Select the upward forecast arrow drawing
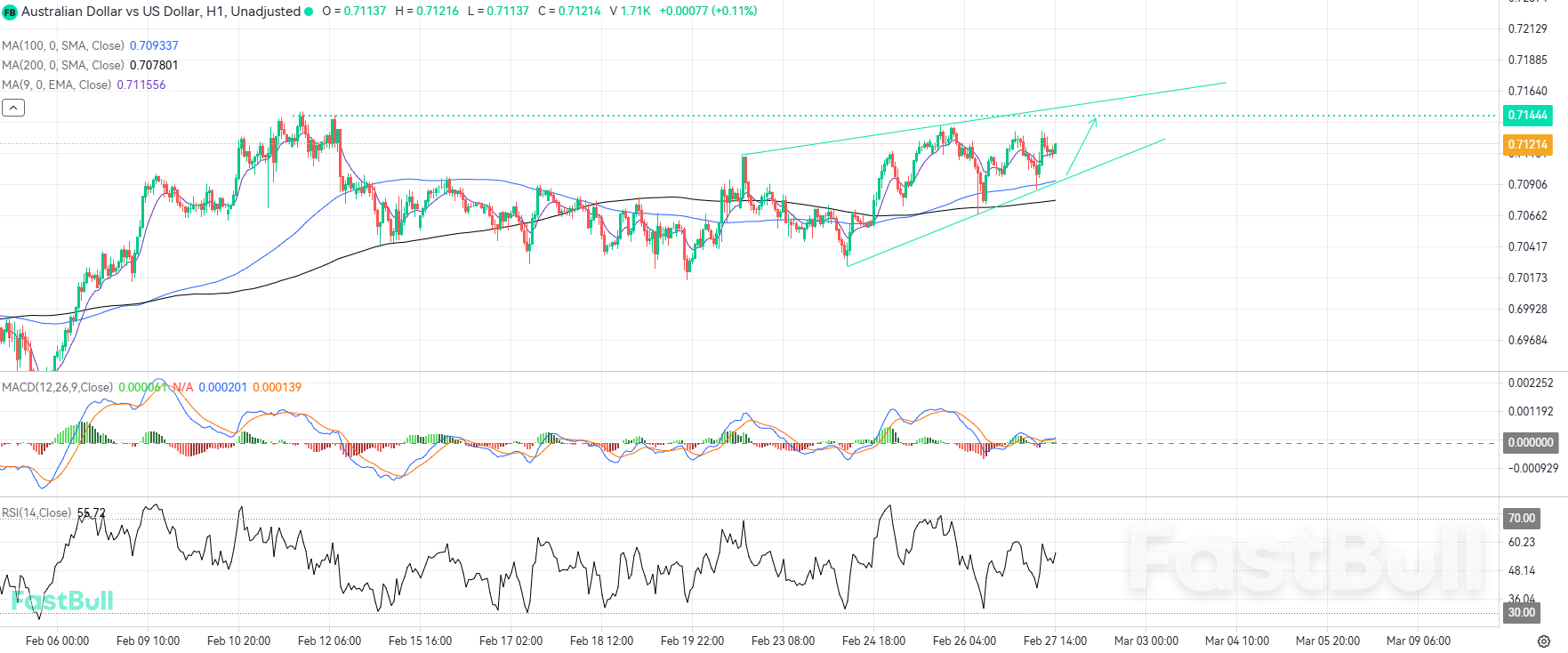The image size is (1568, 653). click(1082, 146)
